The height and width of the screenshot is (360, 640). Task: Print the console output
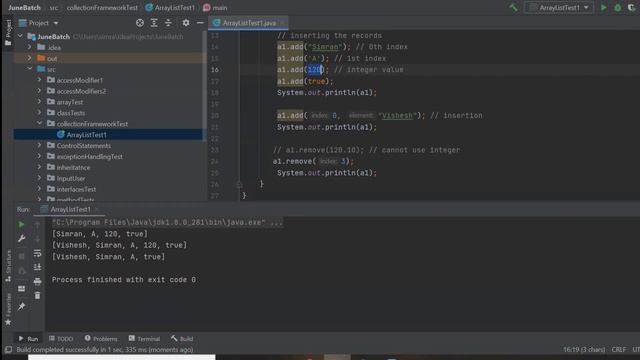click(37, 281)
